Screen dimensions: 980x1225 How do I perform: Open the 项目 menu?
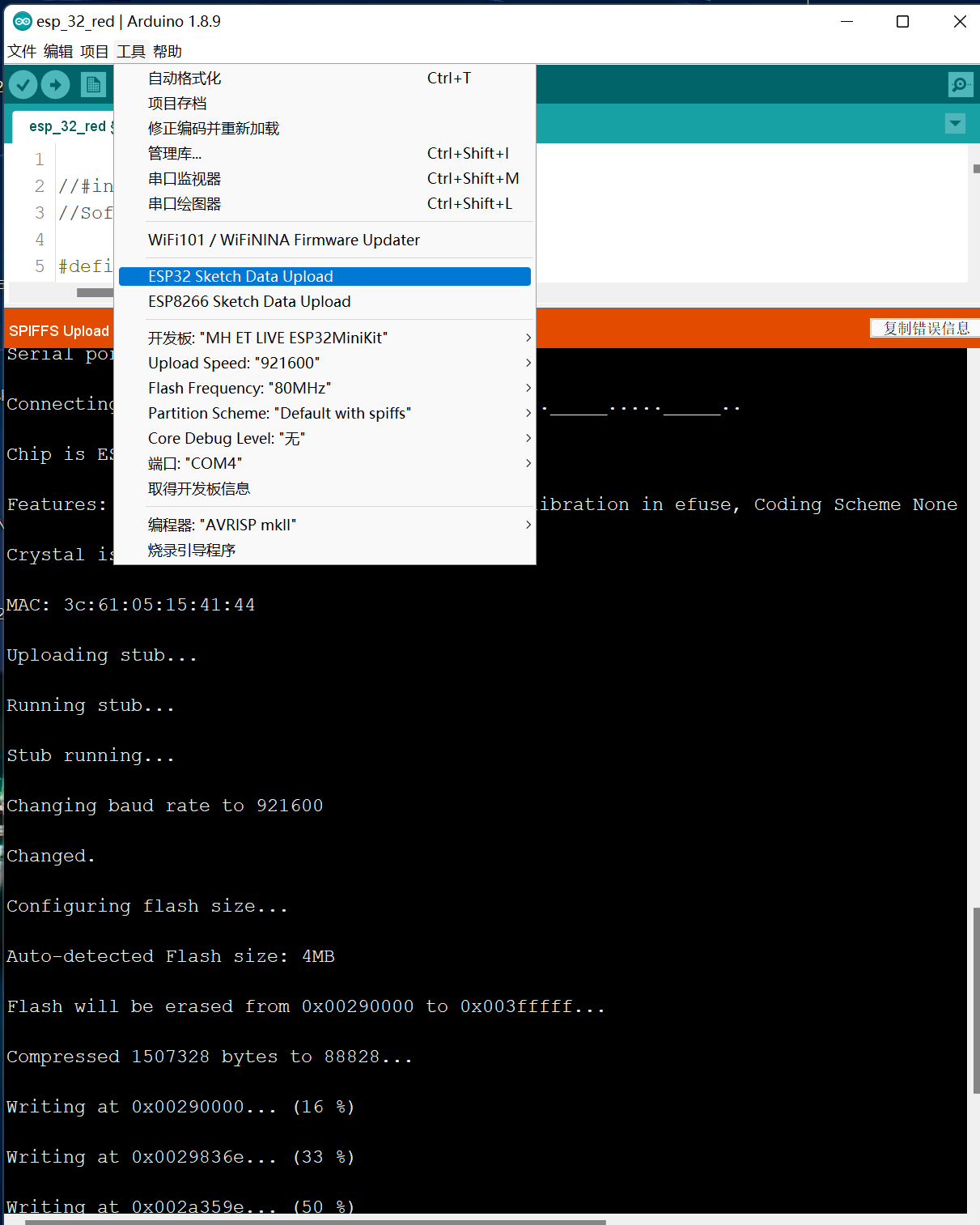95,52
